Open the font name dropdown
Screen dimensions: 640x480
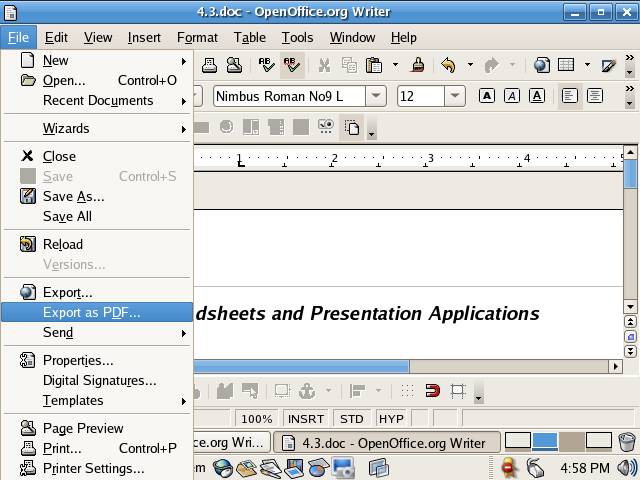(376, 96)
